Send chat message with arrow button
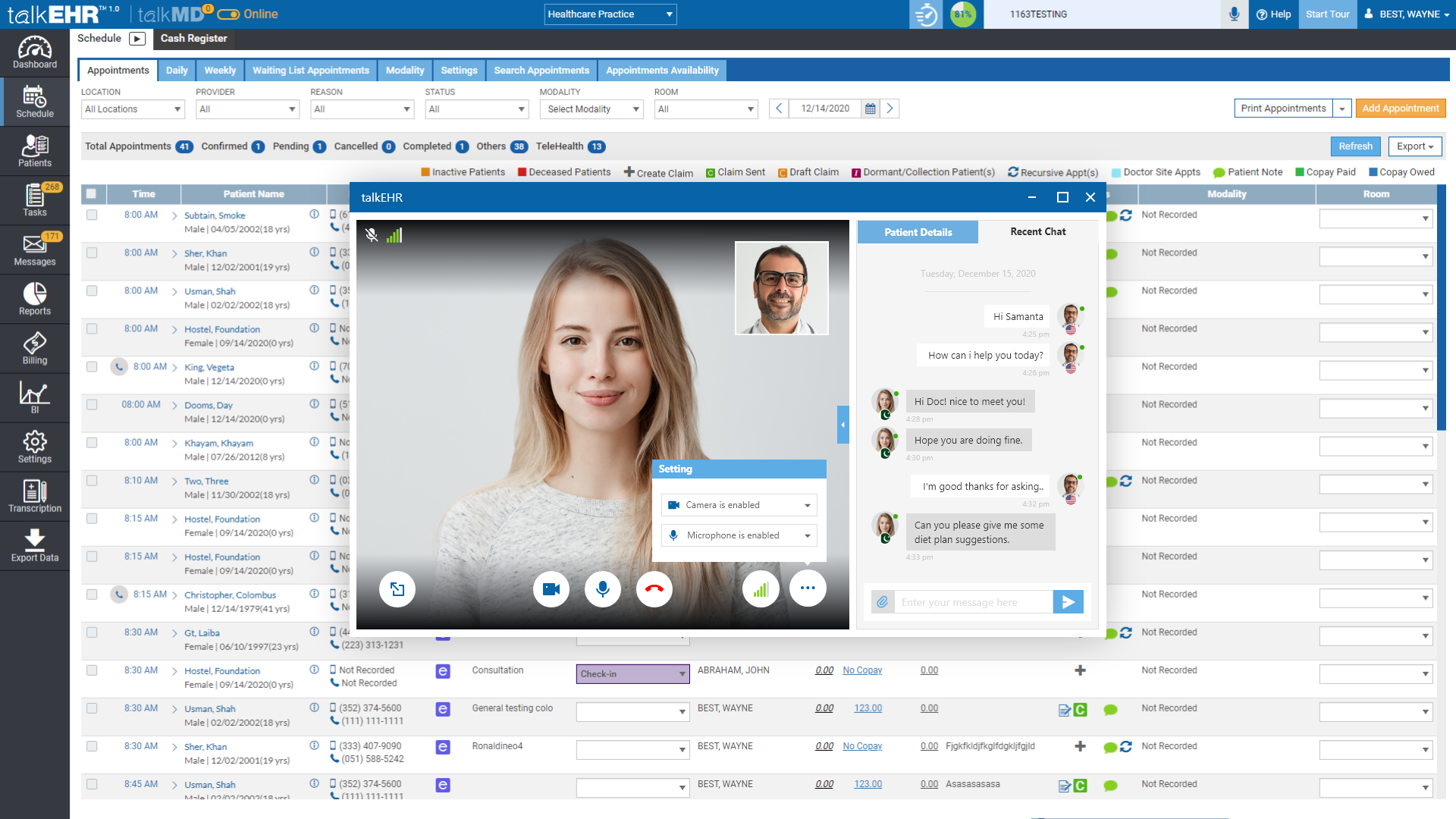 (x=1068, y=602)
